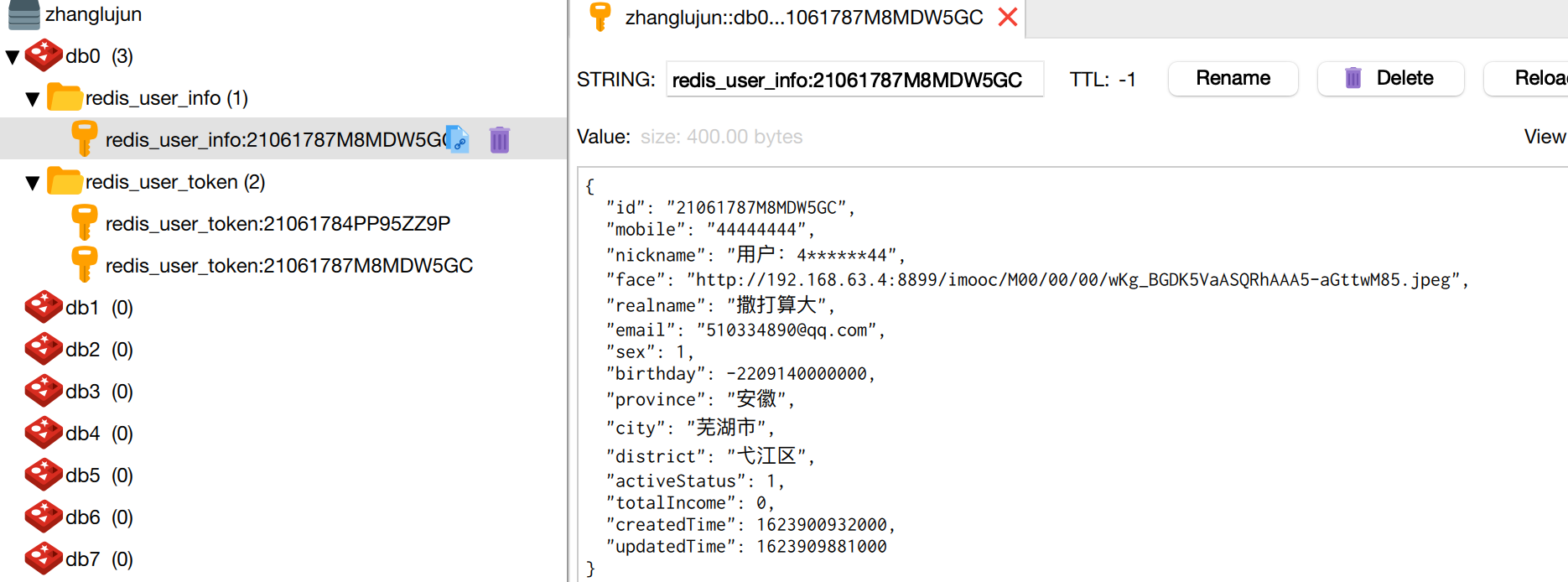Collapse the redis_user_info namespace folder
This screenshot has height=582, width=1568.
click(33, 99)
